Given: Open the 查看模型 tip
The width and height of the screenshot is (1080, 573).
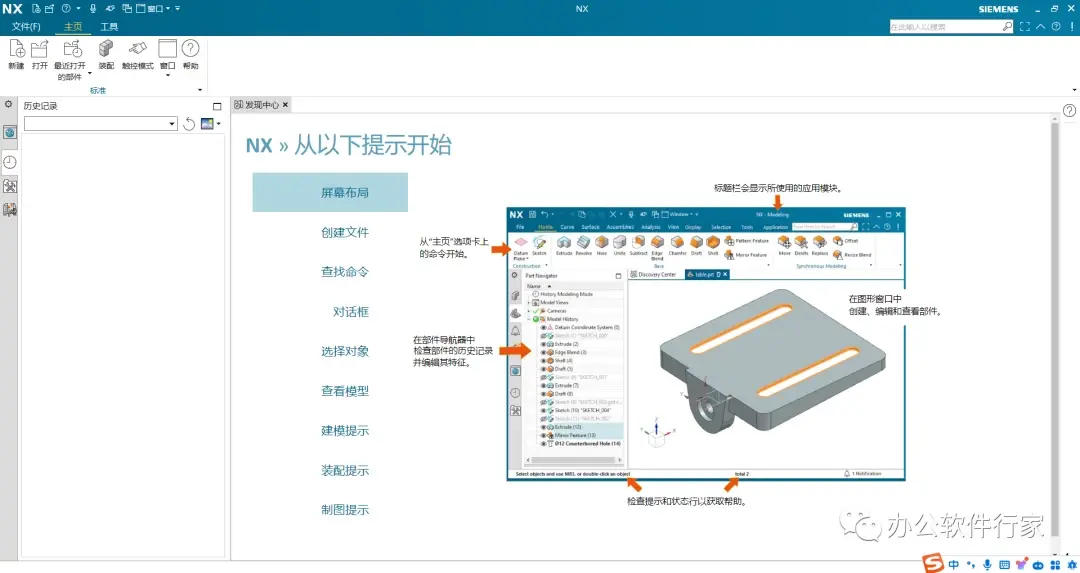Looking at the screenshot, I should click(x=344, y=391).
